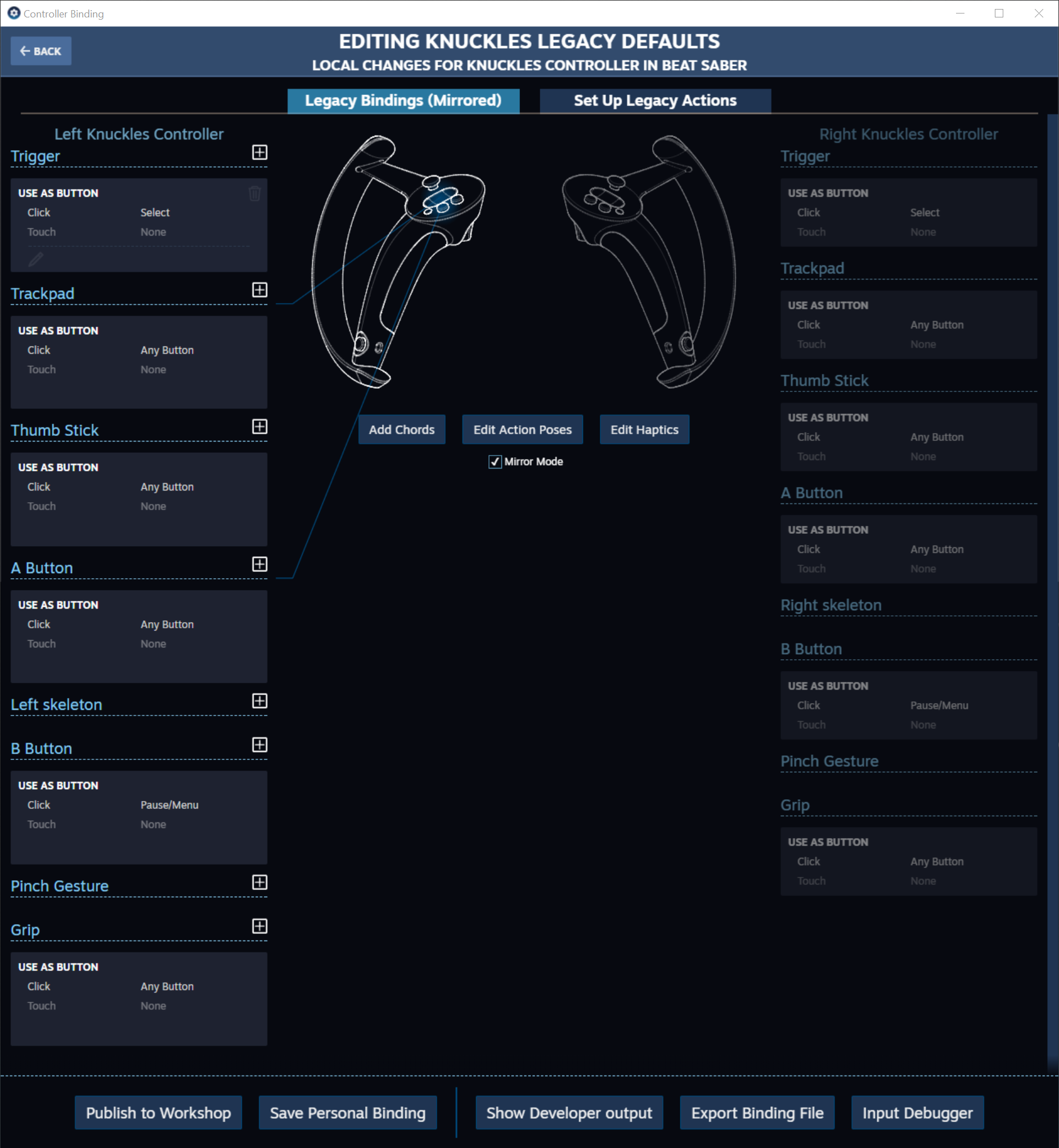Select left Grip 'Any Button' click action
Viewport: 1059px width, 1148px height.
pyautogui.click(x=167, y=987)
